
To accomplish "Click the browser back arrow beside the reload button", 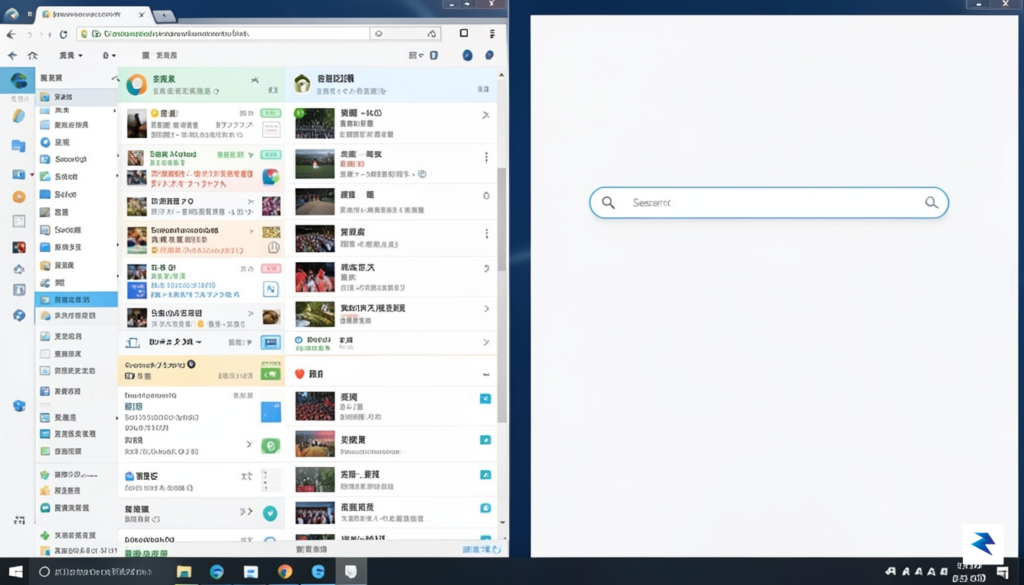I will click(x=11, y=34).
